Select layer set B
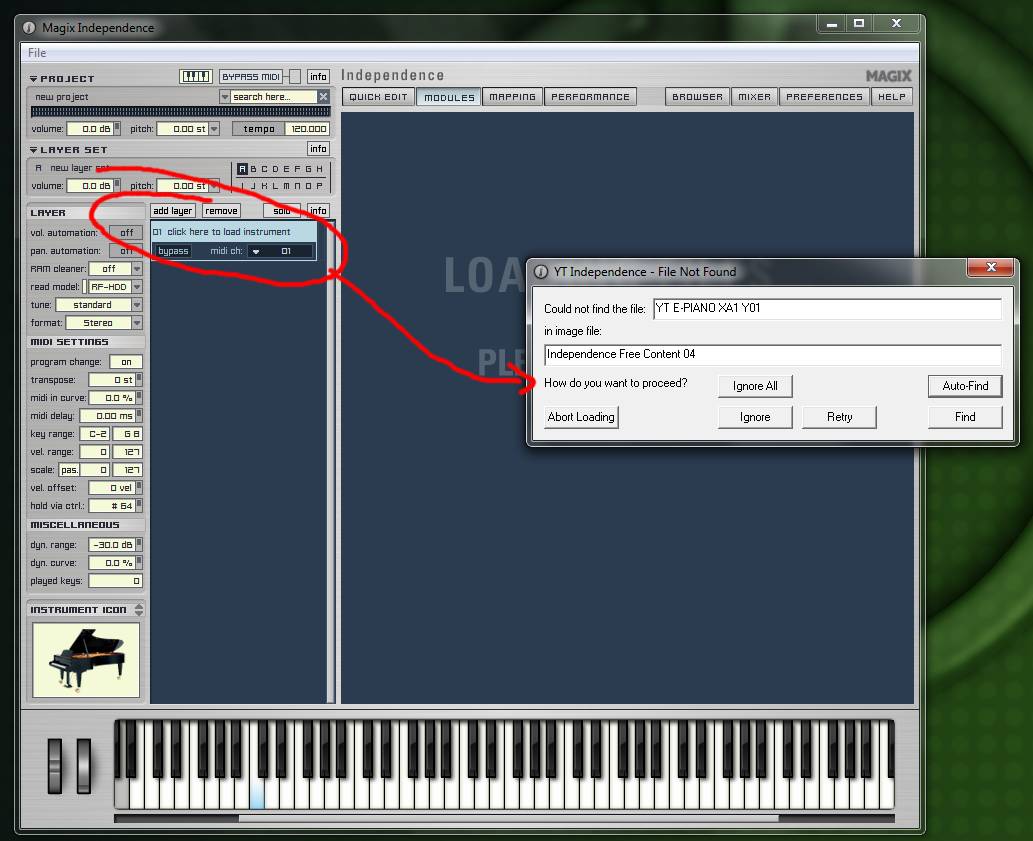The image size is (1033, 841). click(254, 169)
